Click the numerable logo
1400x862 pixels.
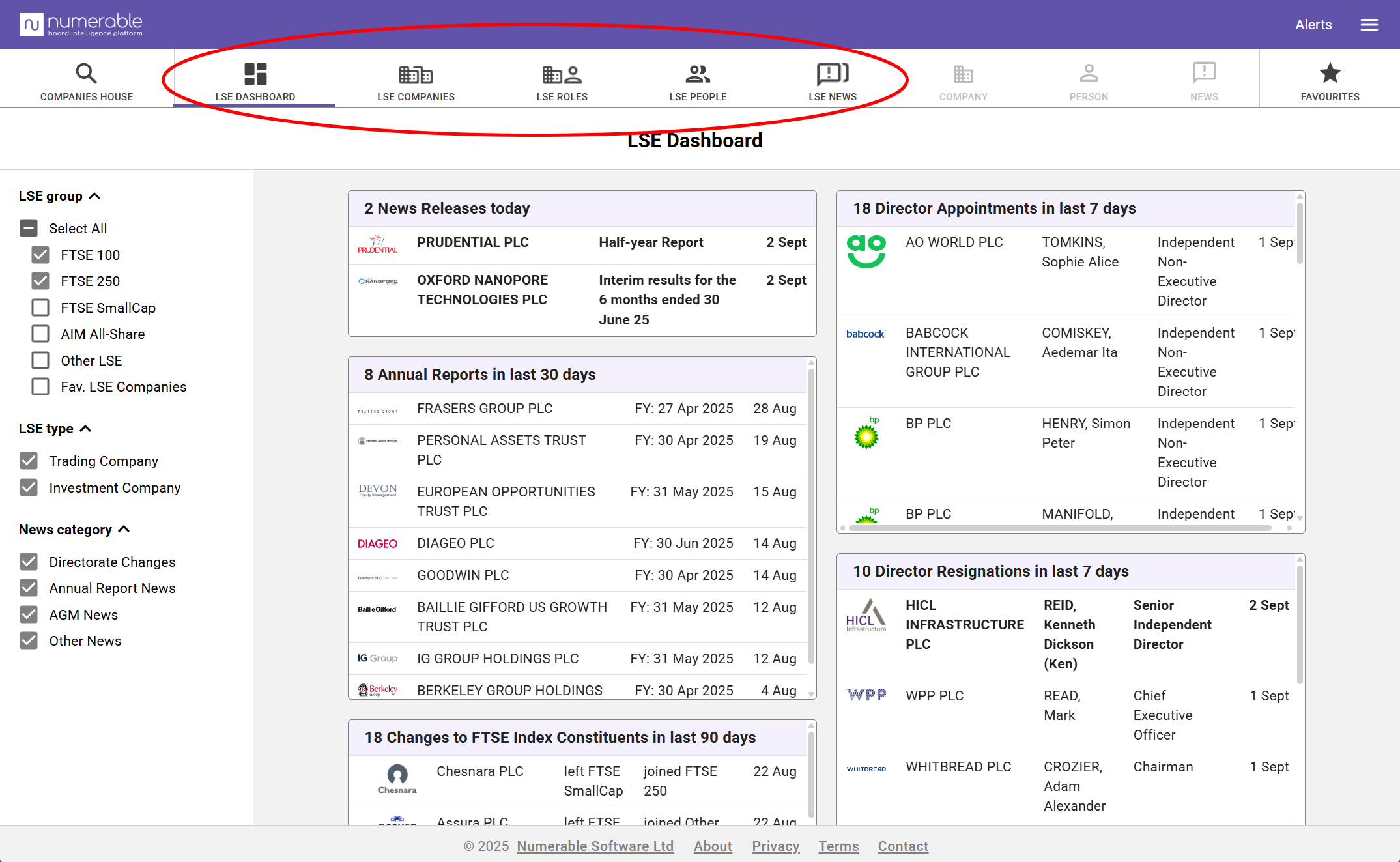point(81,25)
